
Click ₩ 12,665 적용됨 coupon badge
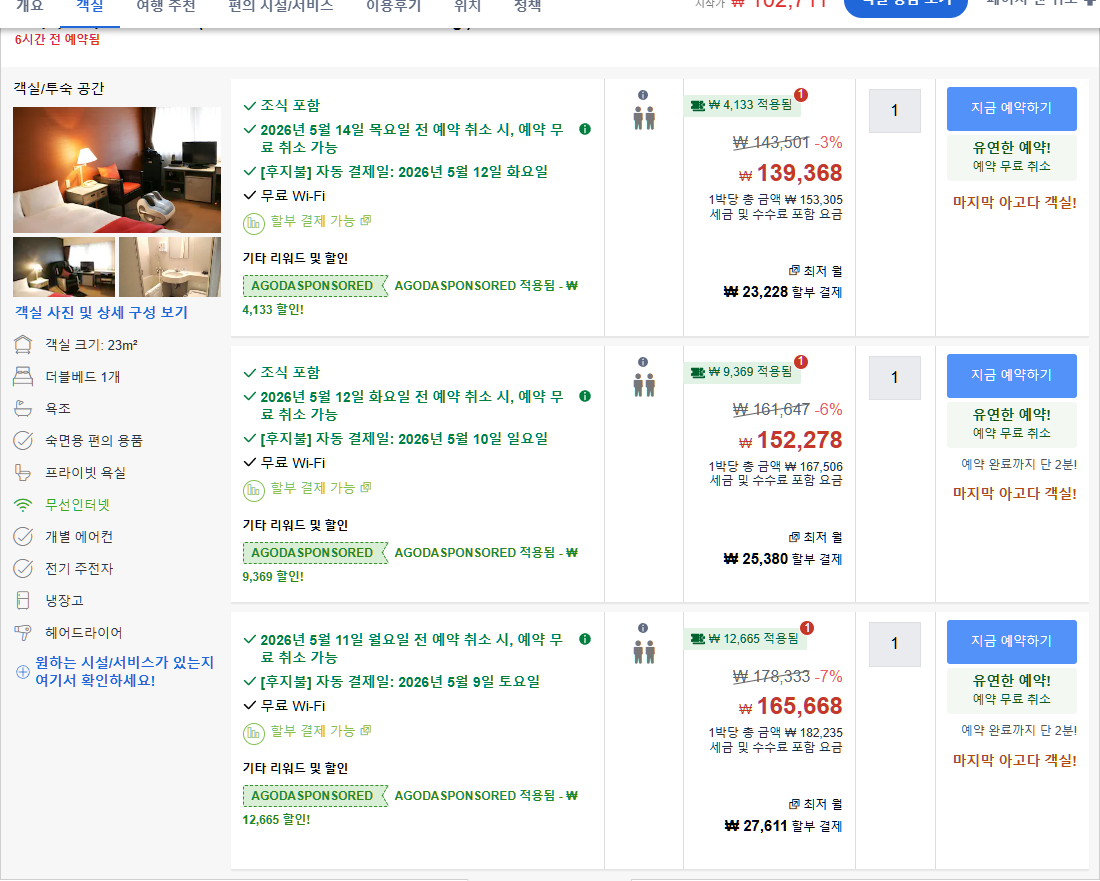point(745,638)
